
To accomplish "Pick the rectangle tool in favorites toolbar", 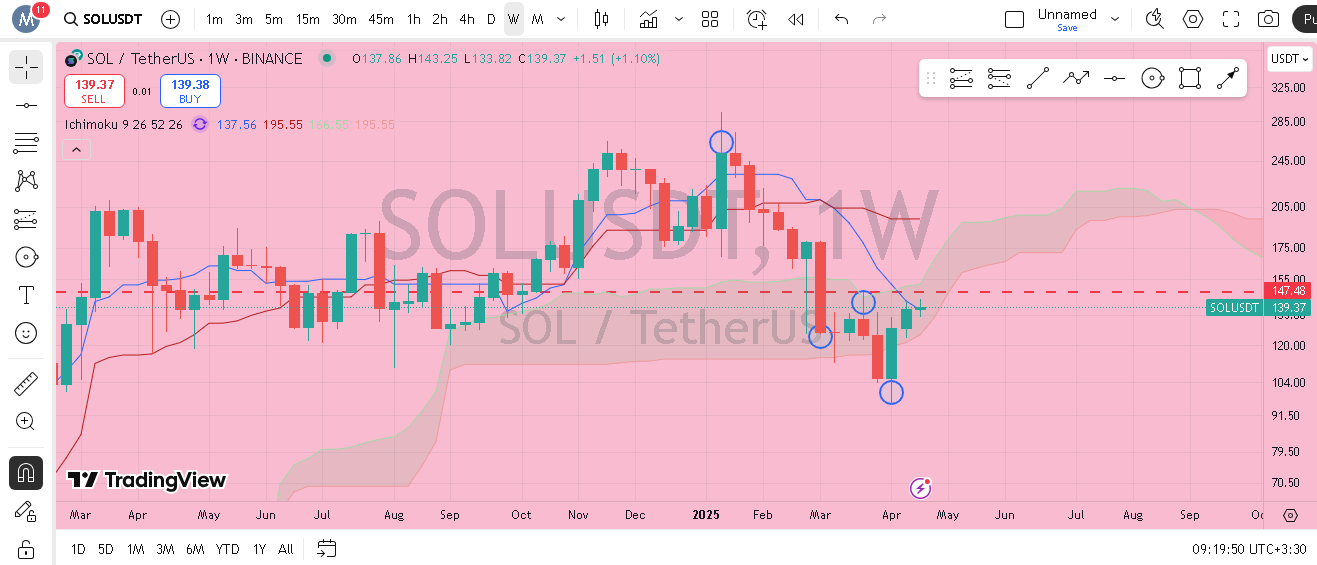I will click(1189, 78).
